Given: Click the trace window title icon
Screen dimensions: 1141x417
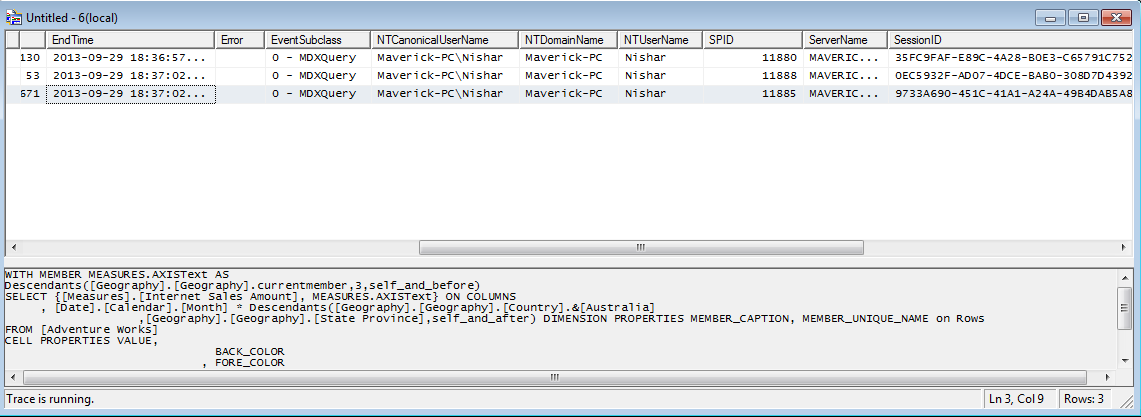Looking at the screenshot, I should [12, 17].
